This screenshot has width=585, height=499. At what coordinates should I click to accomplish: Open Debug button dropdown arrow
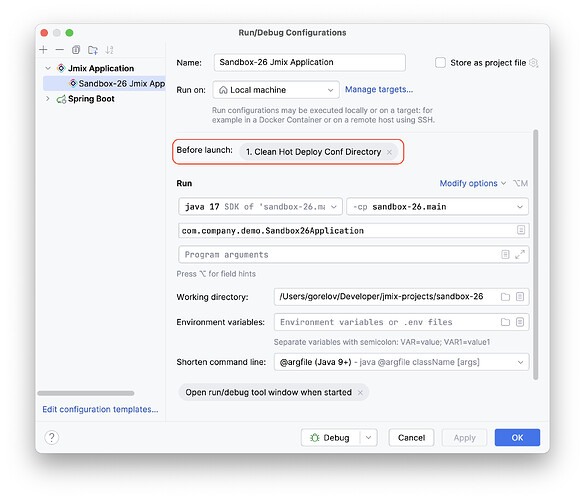click(368, 437)
